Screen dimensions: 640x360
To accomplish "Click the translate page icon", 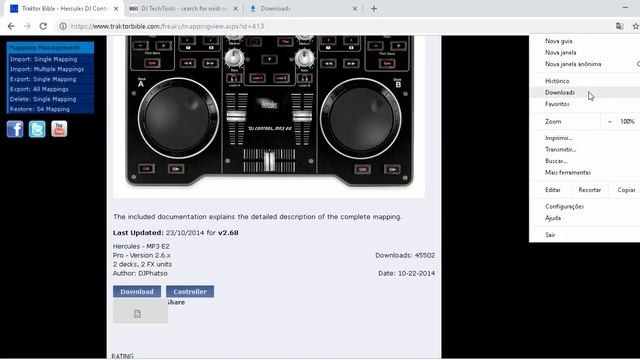I will tap(620, 26).
